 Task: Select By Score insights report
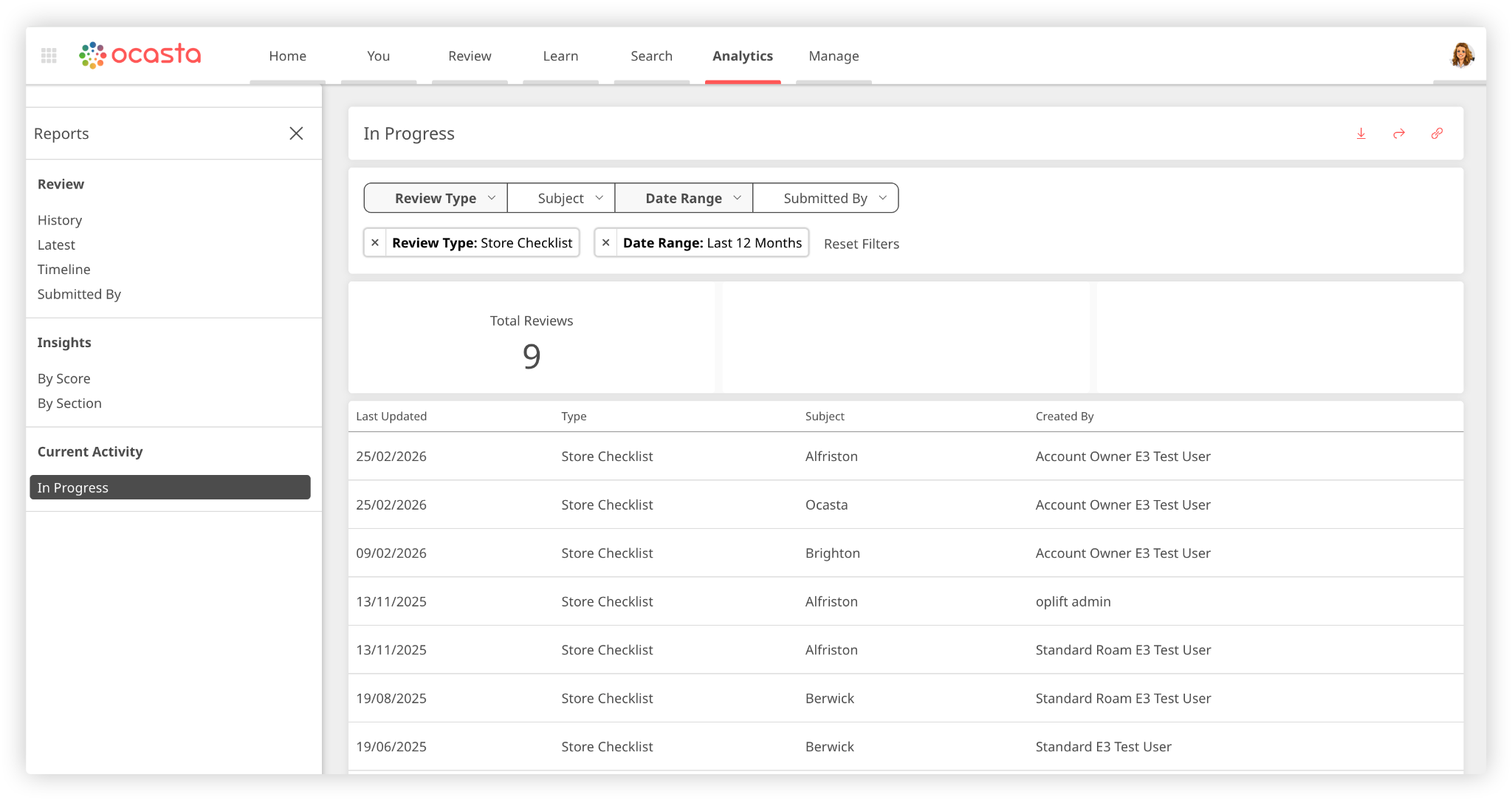pyautogui.click(x=64, y=379)
